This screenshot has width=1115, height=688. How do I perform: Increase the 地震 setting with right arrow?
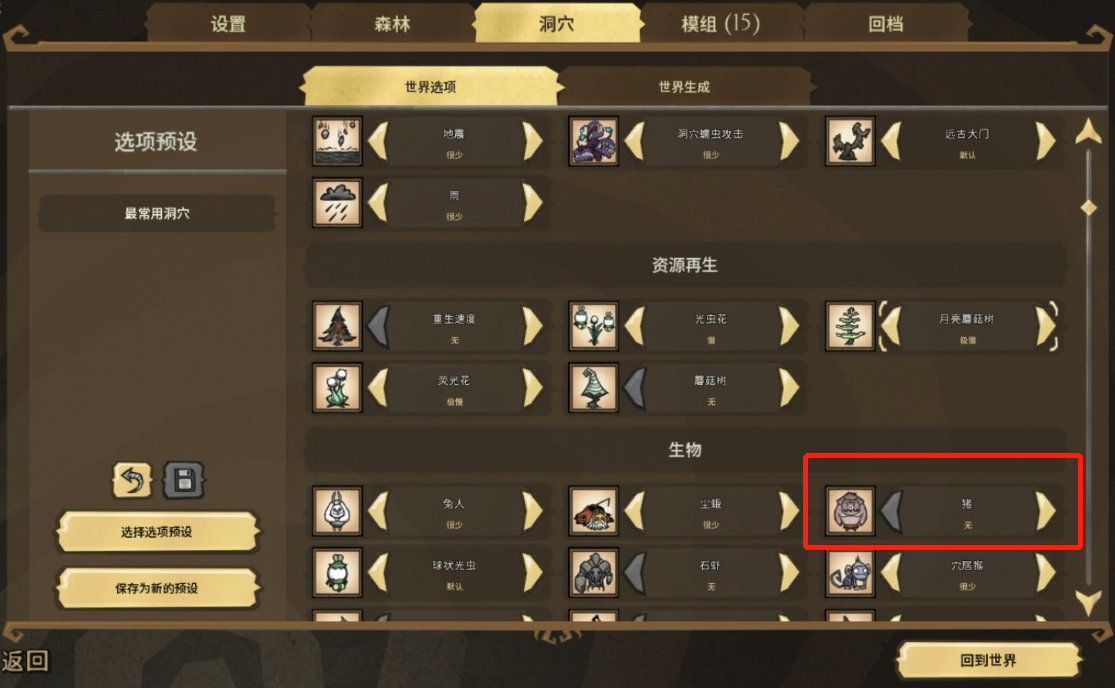coord(533,141)
